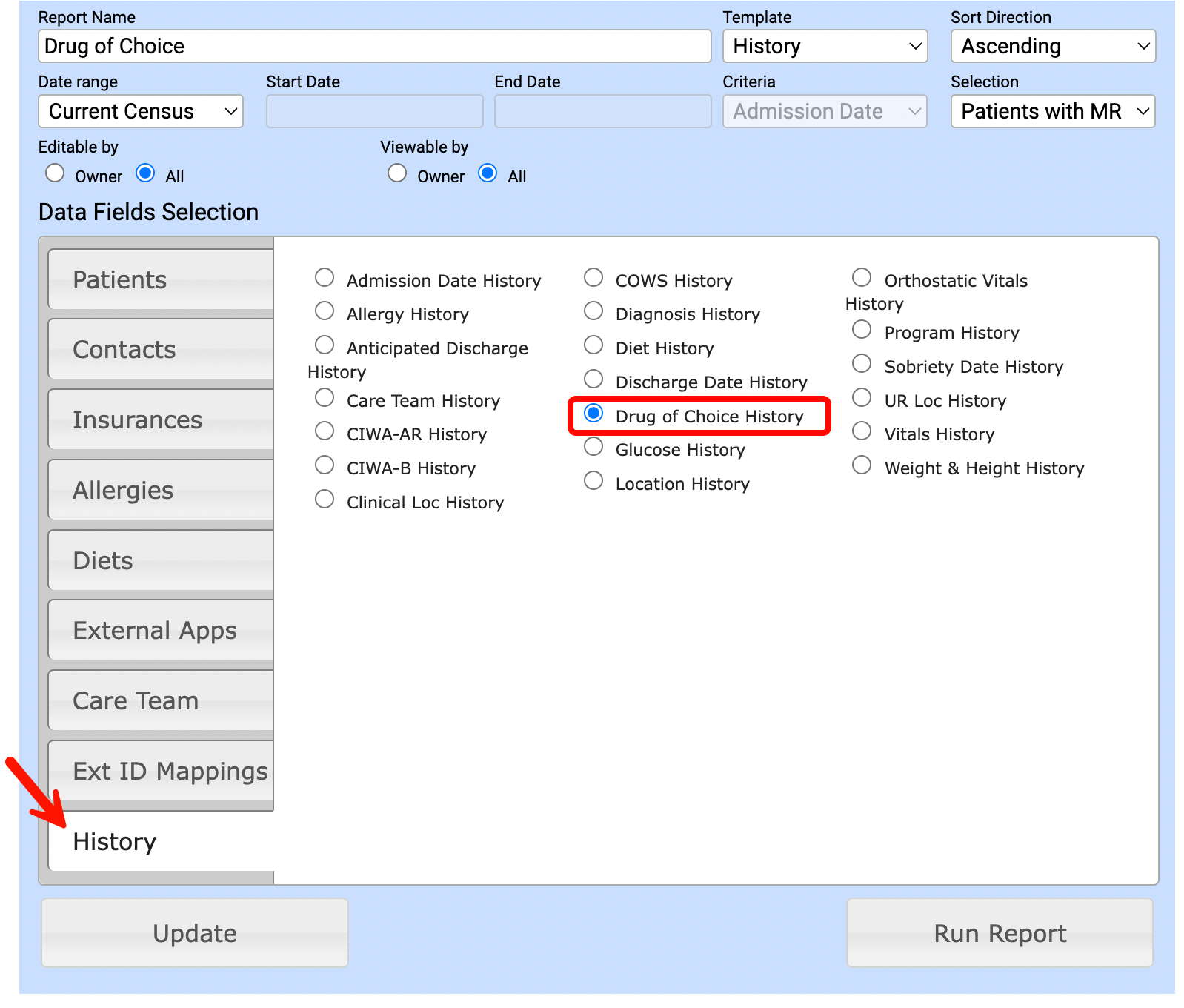Set Viewable by to Owner
Screen dimensions: 1184x1008
click(397, 173)
